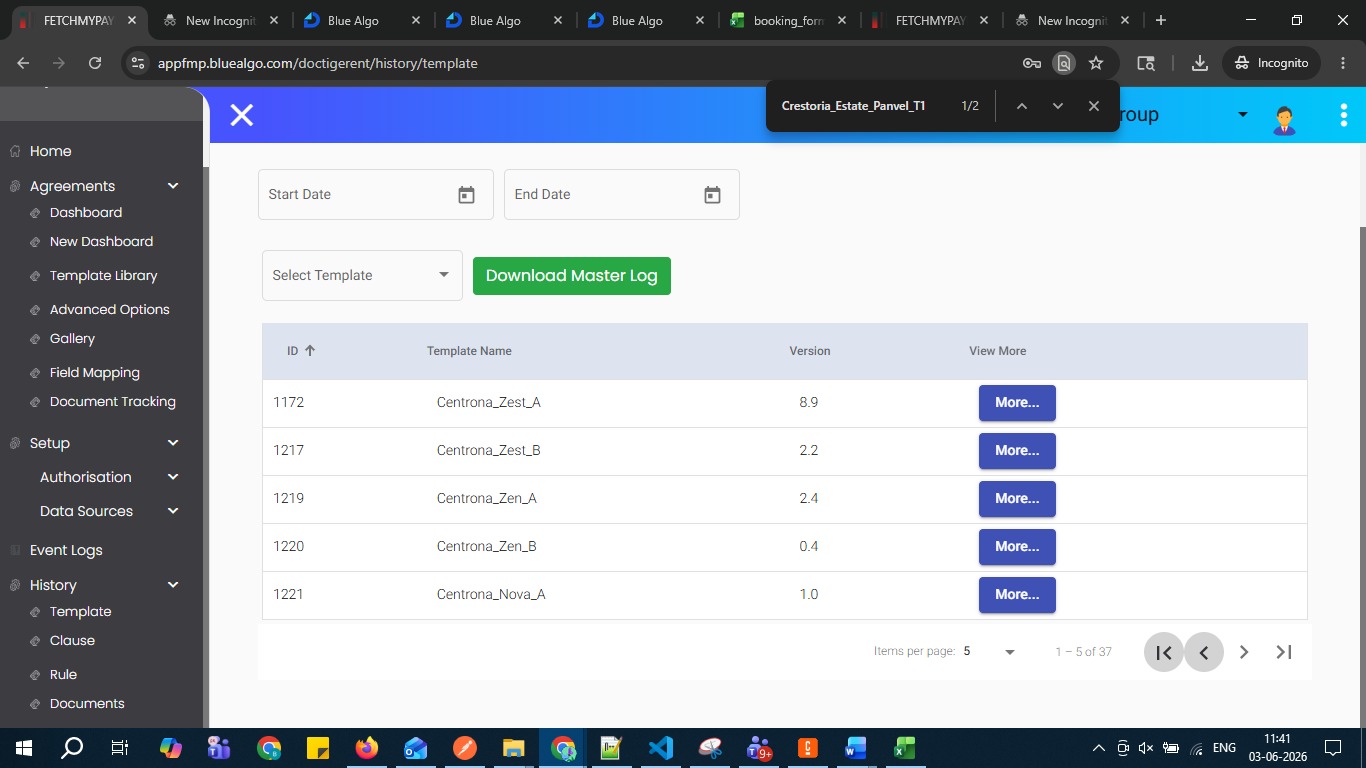This screenshot has width=1366, height=768.
Task: Close the find-in-page bar
Action: click(x=1093, y=106)
